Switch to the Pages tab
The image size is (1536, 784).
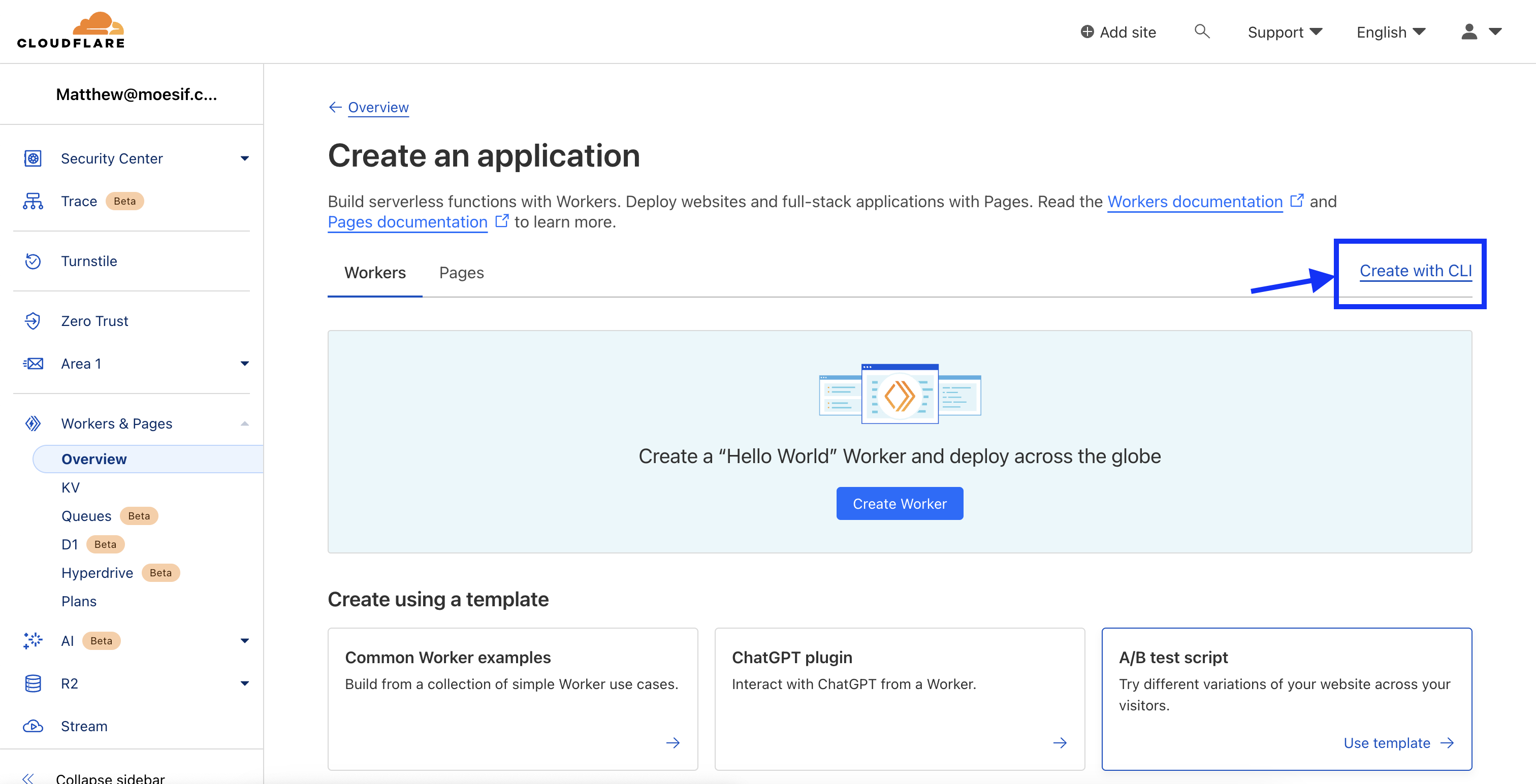pos(461,272)
